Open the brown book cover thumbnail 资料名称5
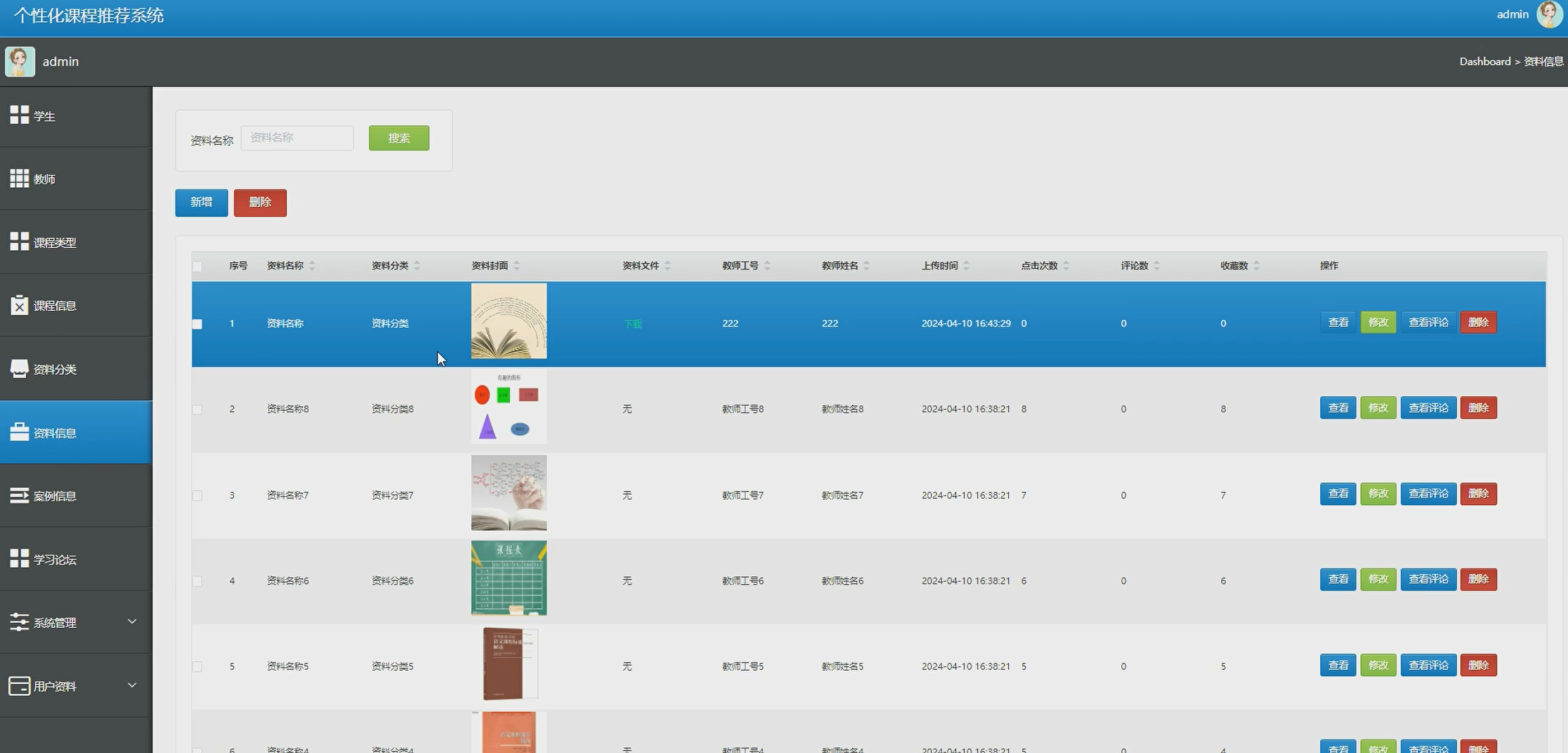This screenshot has height=753, width=1568. [x=510, y=664]
